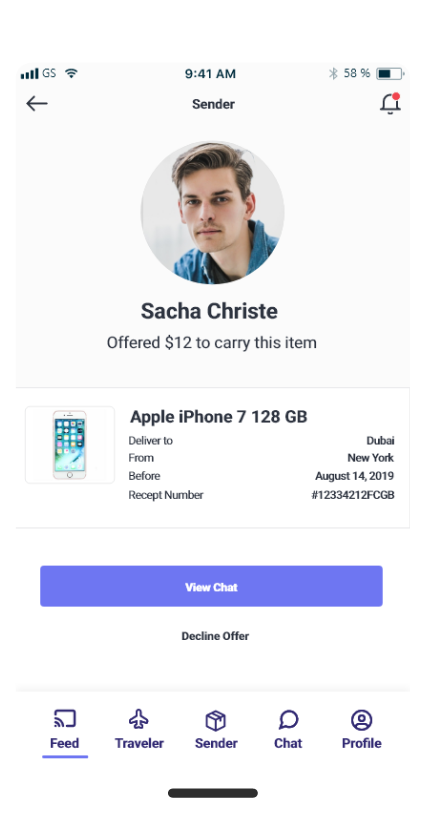Tap the iPhone 7 product thumbnail
427x820 pixels.
(70, 445)
